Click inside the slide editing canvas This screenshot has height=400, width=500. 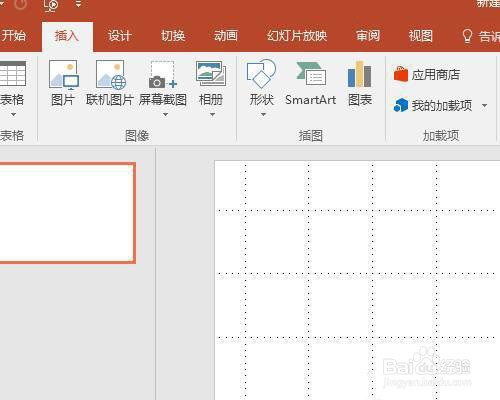point(357,280)
